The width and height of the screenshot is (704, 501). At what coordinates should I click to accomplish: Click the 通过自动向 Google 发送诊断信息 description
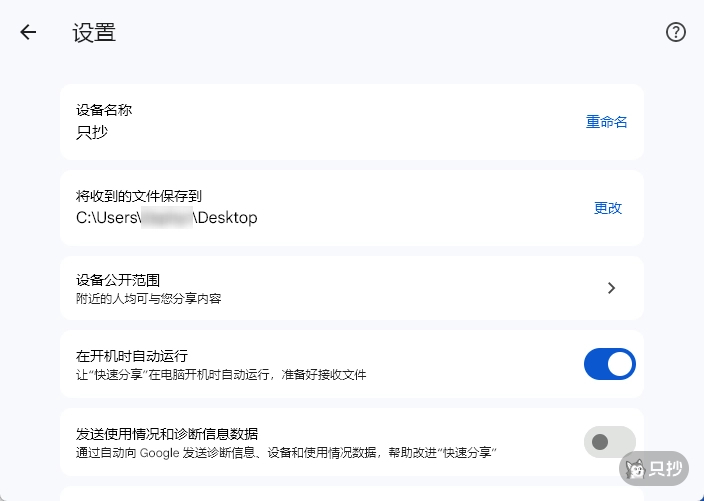click(286, 453)
